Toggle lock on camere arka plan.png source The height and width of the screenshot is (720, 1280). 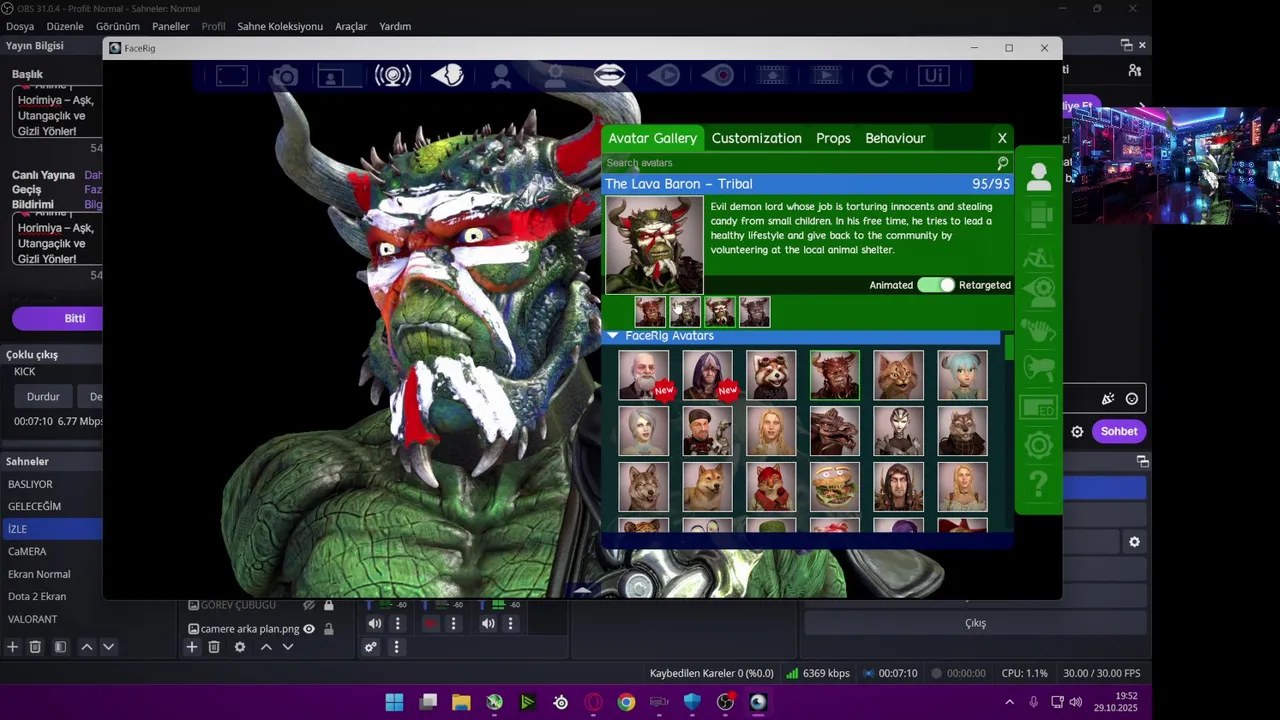point(328,629)
